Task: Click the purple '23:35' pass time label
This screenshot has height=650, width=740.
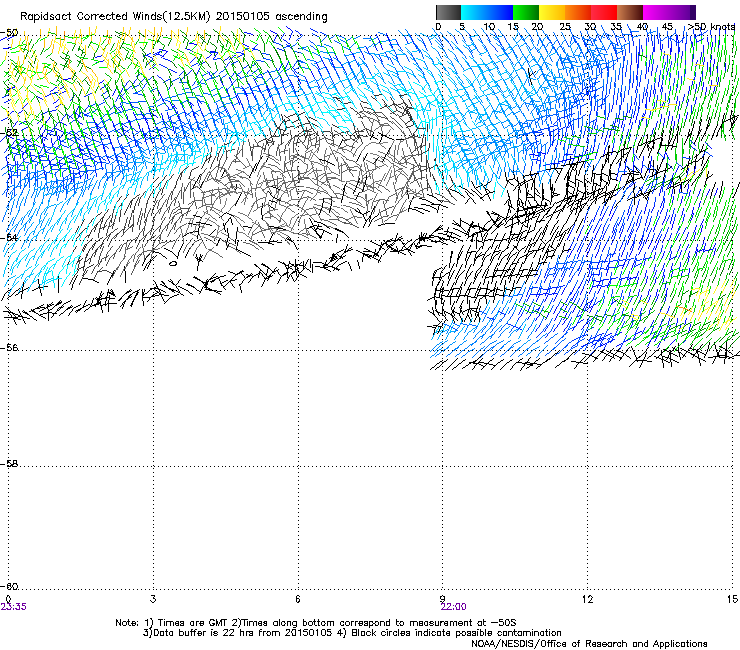Action: click(x=14, y=607)
